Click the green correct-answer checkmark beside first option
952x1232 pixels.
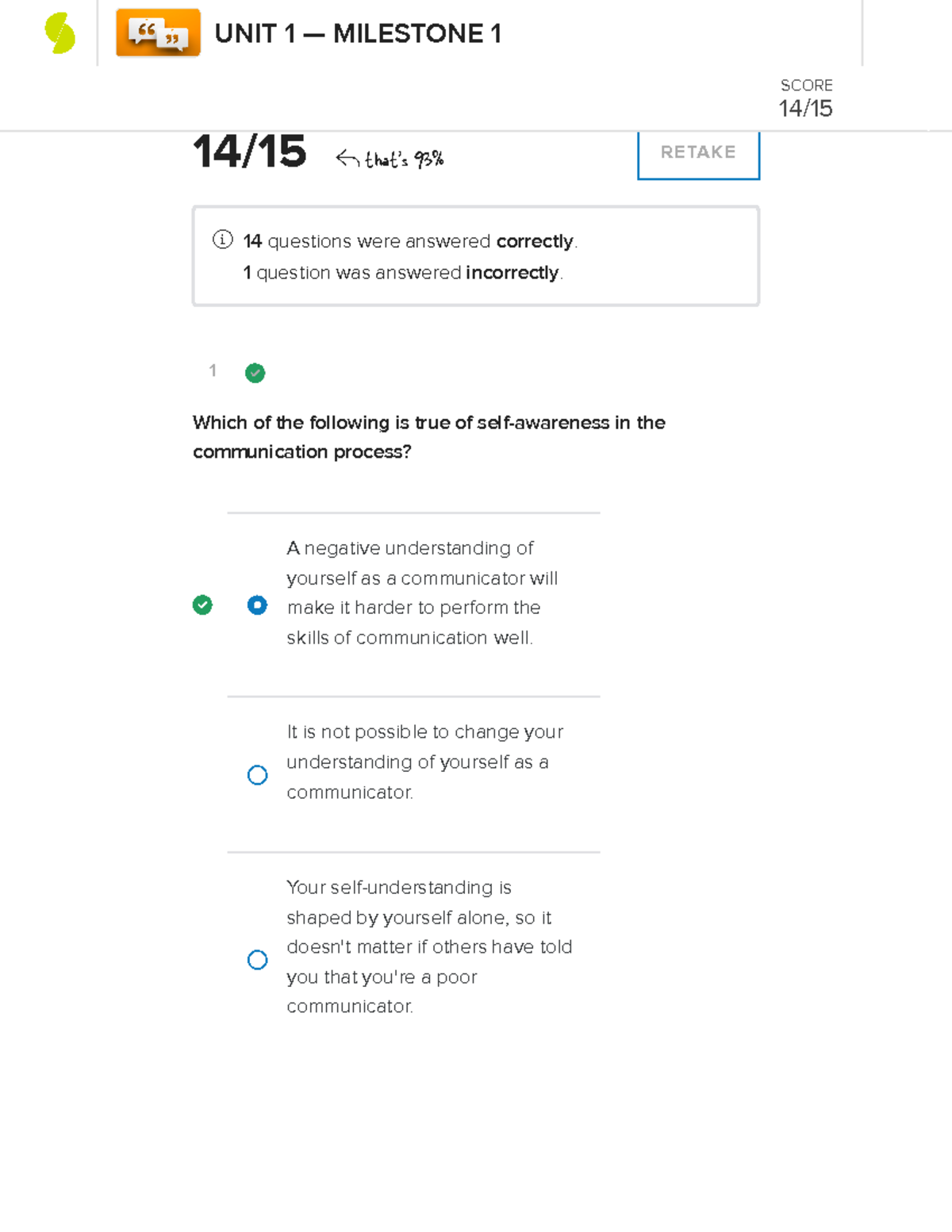[202, 605]
